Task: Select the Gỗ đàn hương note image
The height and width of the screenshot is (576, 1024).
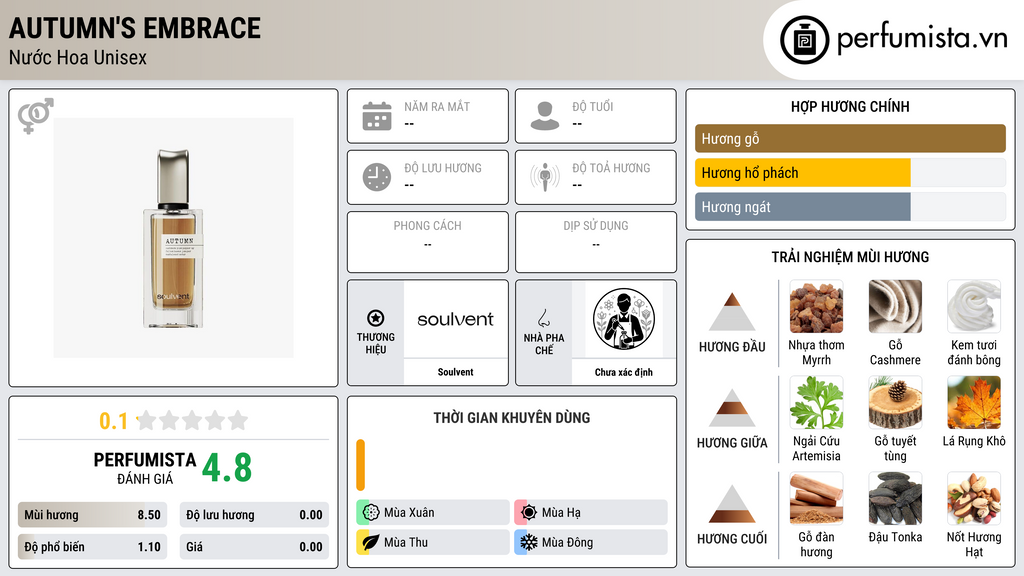Action: (x=816, y=499)
